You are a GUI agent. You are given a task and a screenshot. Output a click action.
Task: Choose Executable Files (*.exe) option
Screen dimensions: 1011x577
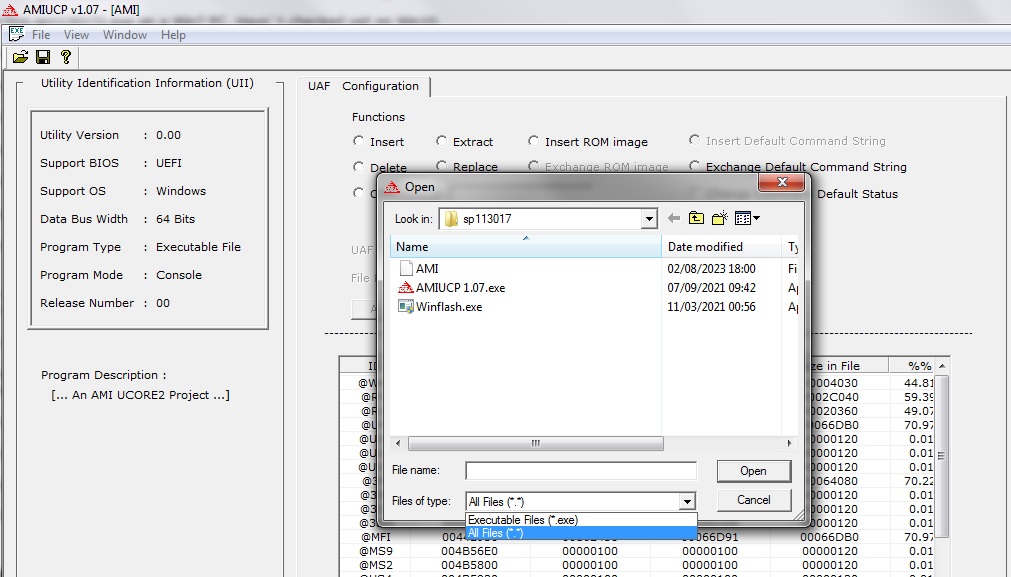pyautogui.click(x=523, y=520)
